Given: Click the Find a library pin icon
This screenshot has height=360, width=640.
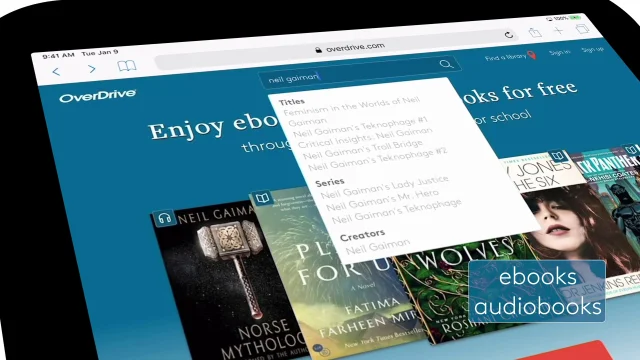Looking at the screenshot, I should (531, 55).
